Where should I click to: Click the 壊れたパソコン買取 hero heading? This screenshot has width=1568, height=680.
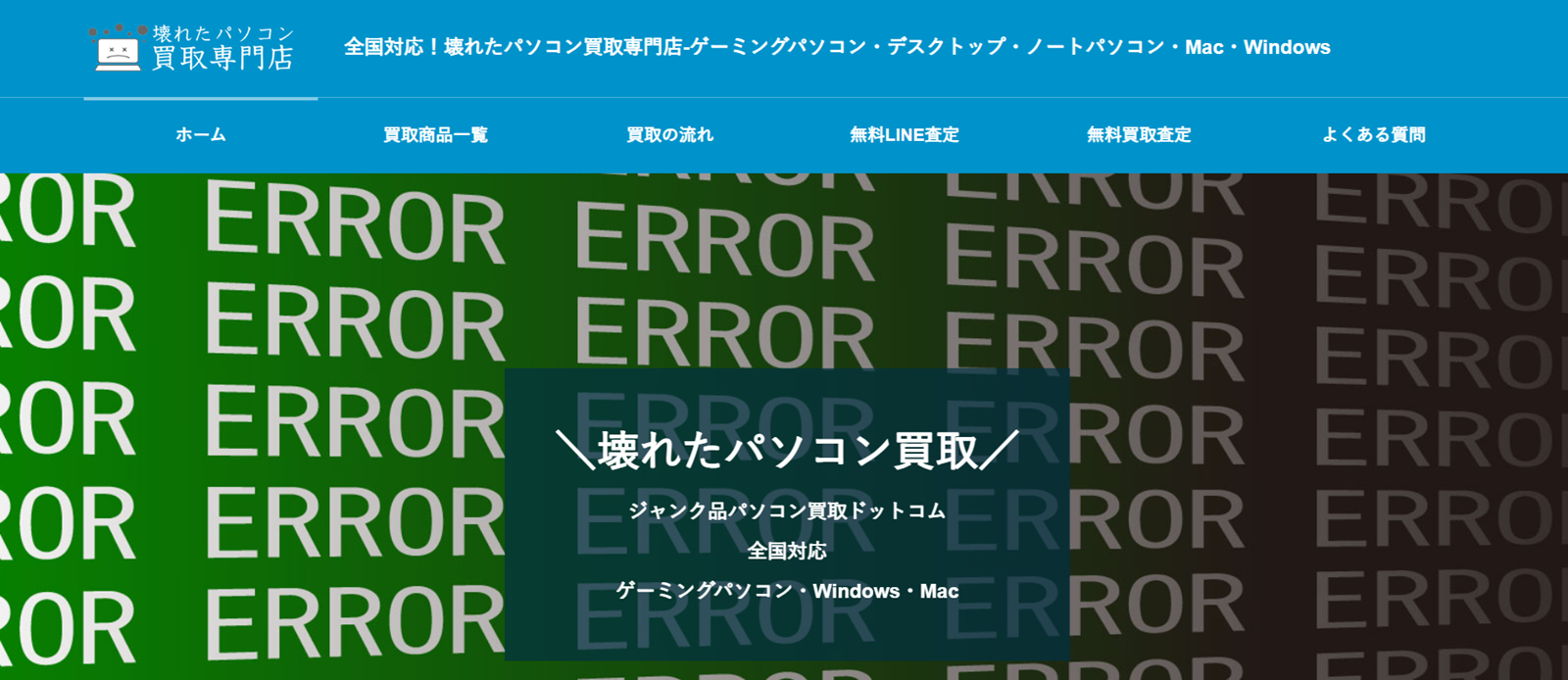[787, 452]
